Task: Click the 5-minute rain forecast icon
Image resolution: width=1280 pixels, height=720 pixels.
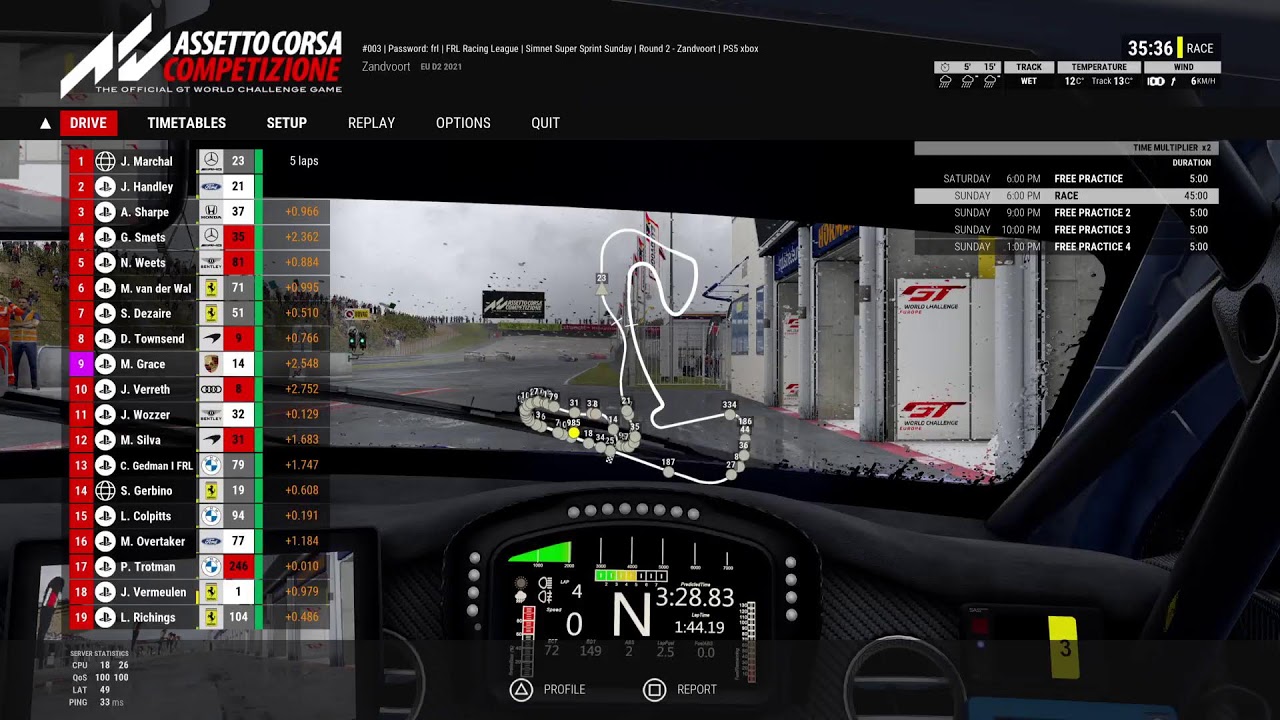Action: (967, 82)
